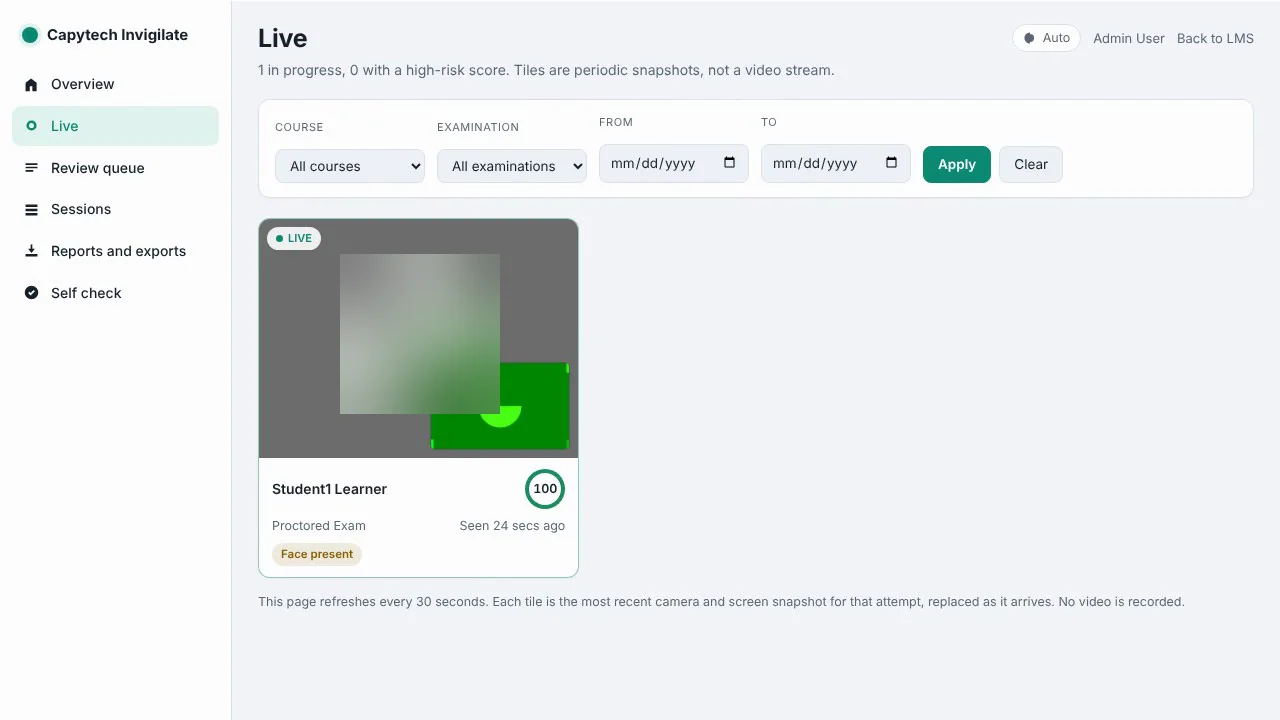Image resolution: width=1280 pixels, height=720 pixels.
Task: Open the Sessions section
Action: coord(115,209)
